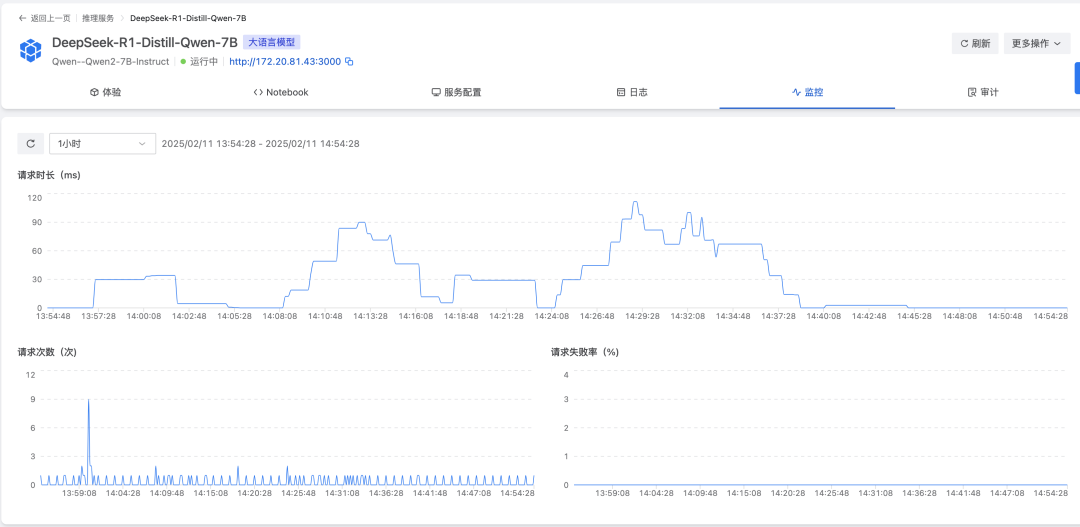This screenshot has width=1080, height=527.
Task: Click the 14:40:08 label on the latency chart
Action: click(823, 316)
